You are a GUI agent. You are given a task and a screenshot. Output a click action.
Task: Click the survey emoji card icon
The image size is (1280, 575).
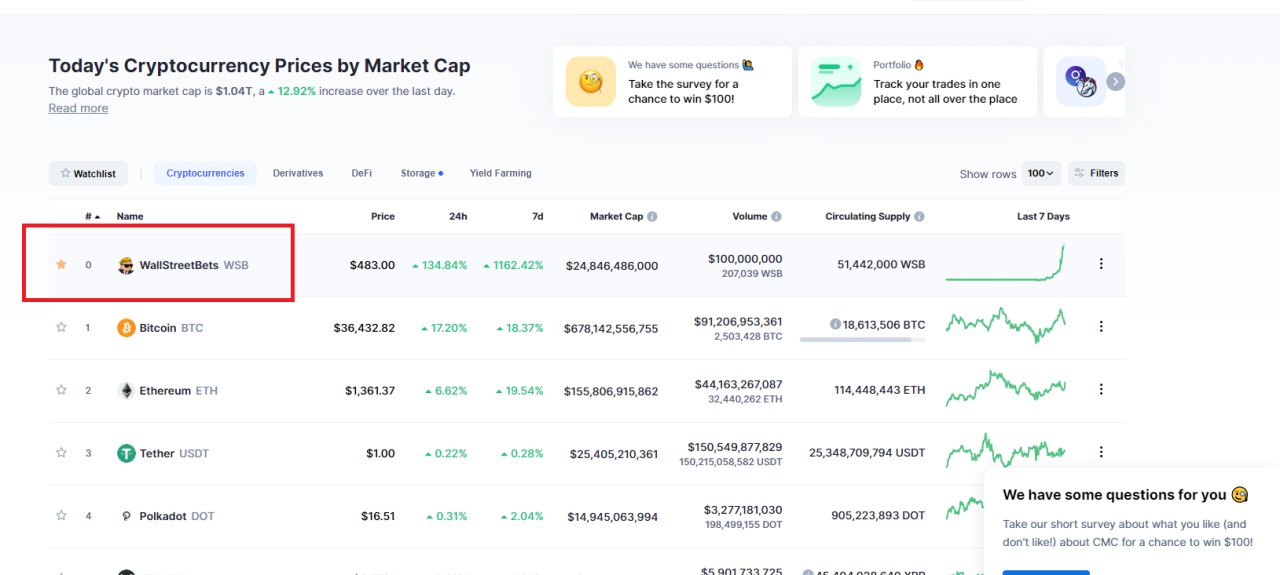pos(590,81)
